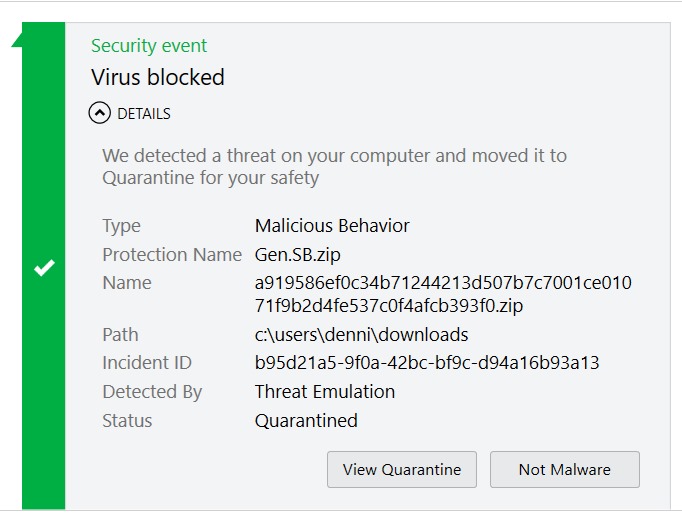Click the Threat Emulation detected-by value

pos(325,391)
